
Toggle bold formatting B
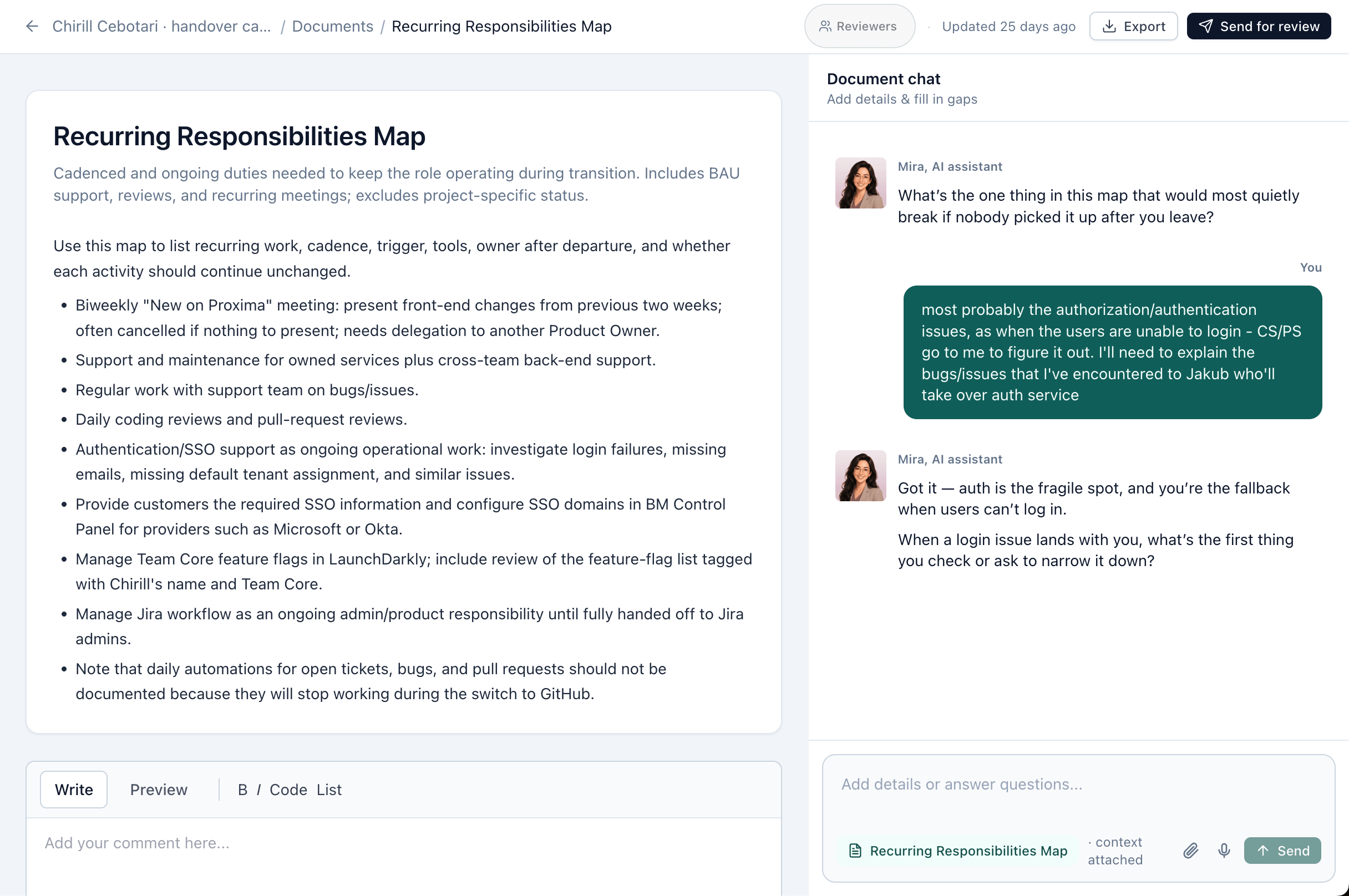pos(242,789)
